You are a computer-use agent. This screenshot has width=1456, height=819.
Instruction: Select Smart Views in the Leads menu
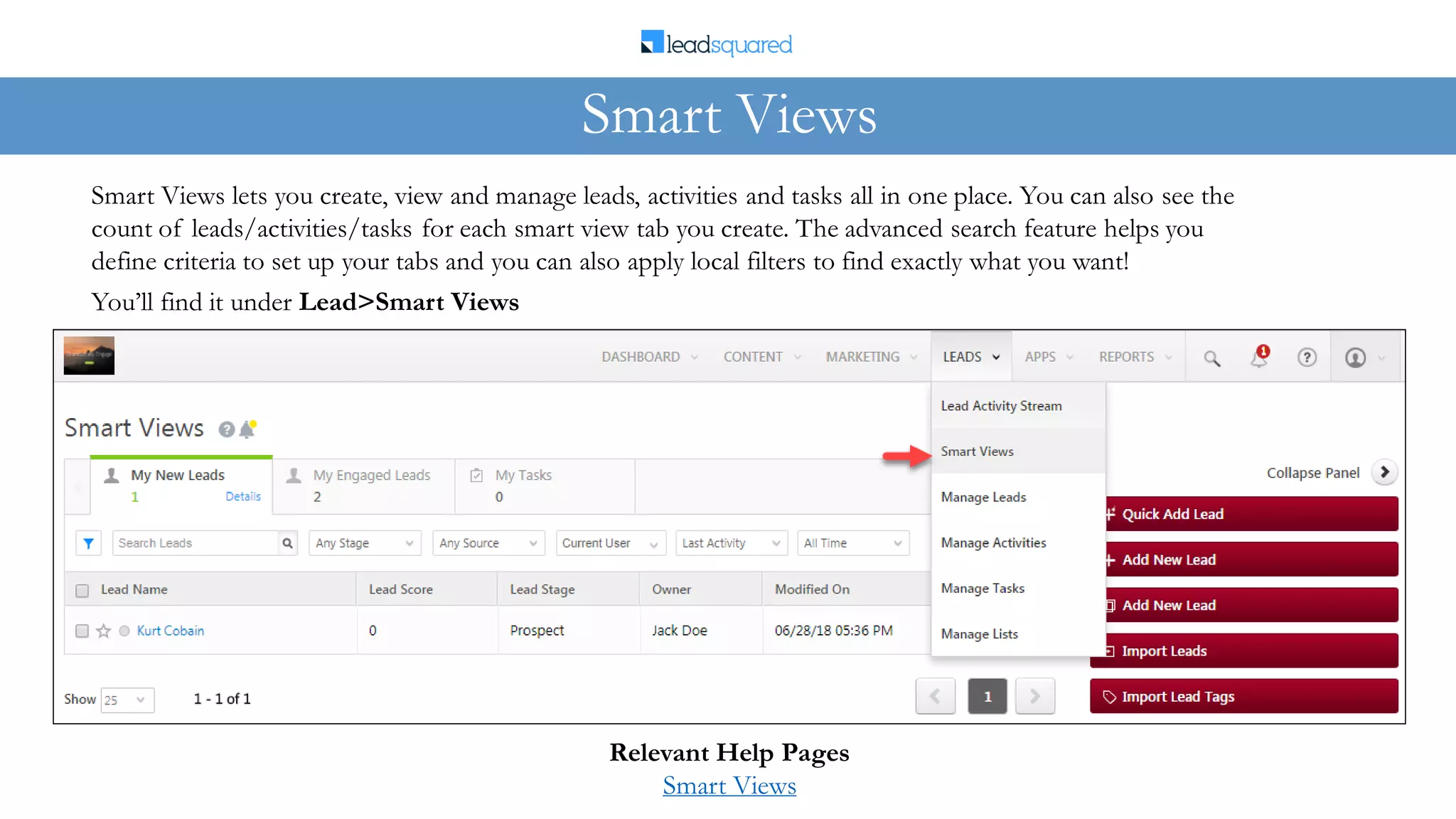click(x=1018, y=451)
